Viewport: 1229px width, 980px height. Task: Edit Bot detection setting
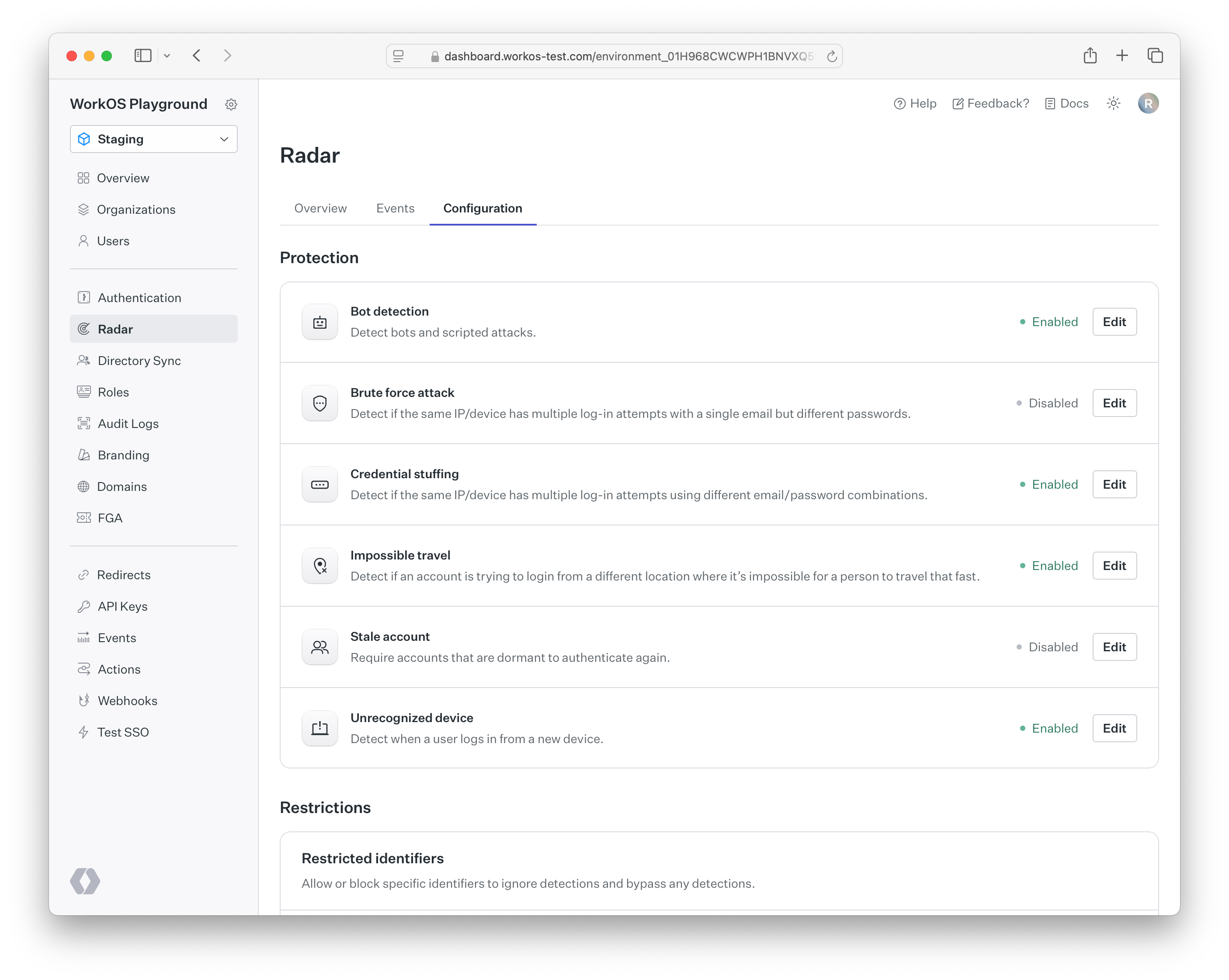[x=1114, y=322]
